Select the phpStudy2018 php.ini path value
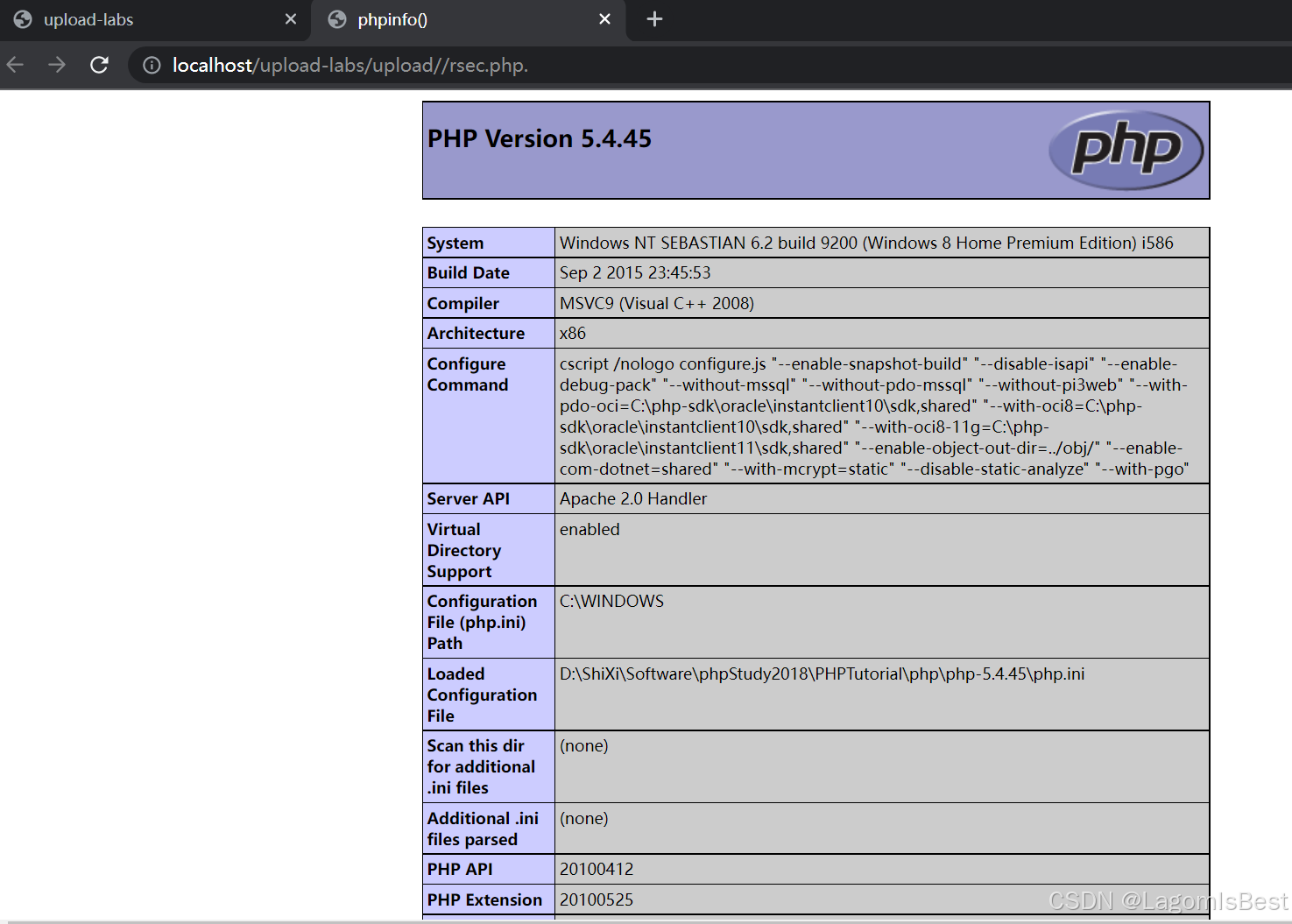Viewport: 1292px width, 924px height. (x=823, y=674)
